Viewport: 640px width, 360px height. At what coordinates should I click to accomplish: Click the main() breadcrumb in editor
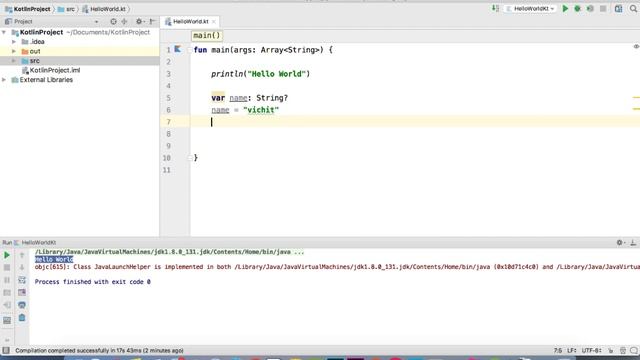pyautogui.click(x=207, y=36)
